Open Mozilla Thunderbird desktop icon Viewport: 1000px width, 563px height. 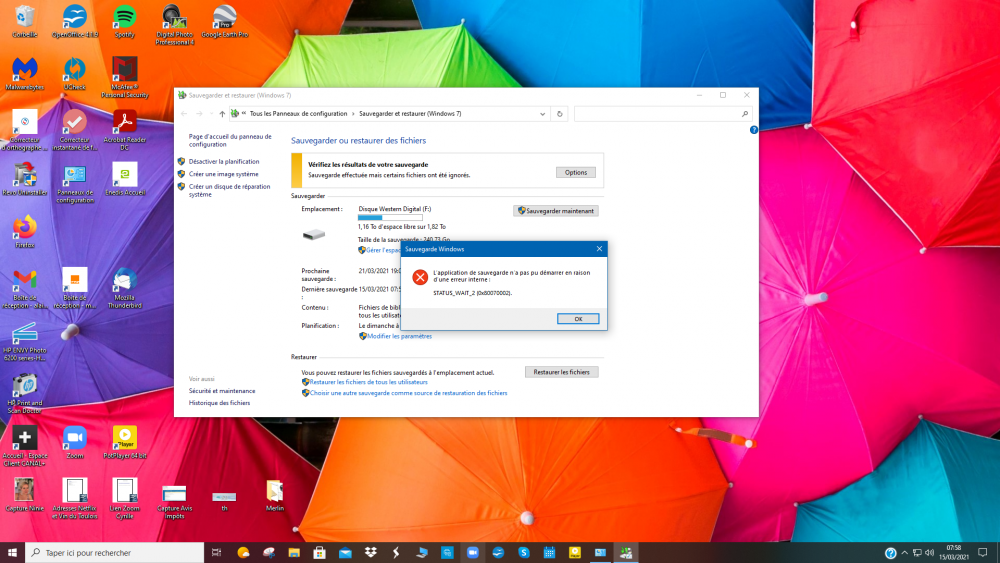(124, 280)
